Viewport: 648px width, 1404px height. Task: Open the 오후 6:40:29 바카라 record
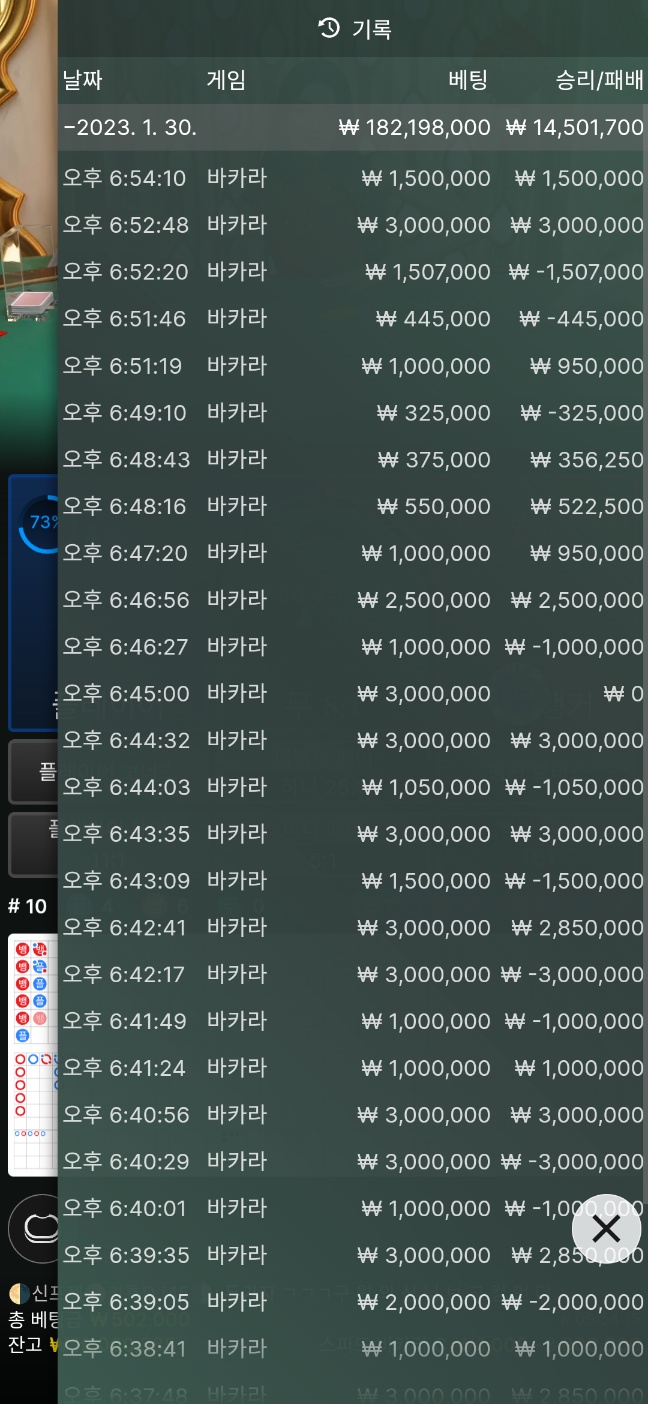click(x=352, y=1162)
